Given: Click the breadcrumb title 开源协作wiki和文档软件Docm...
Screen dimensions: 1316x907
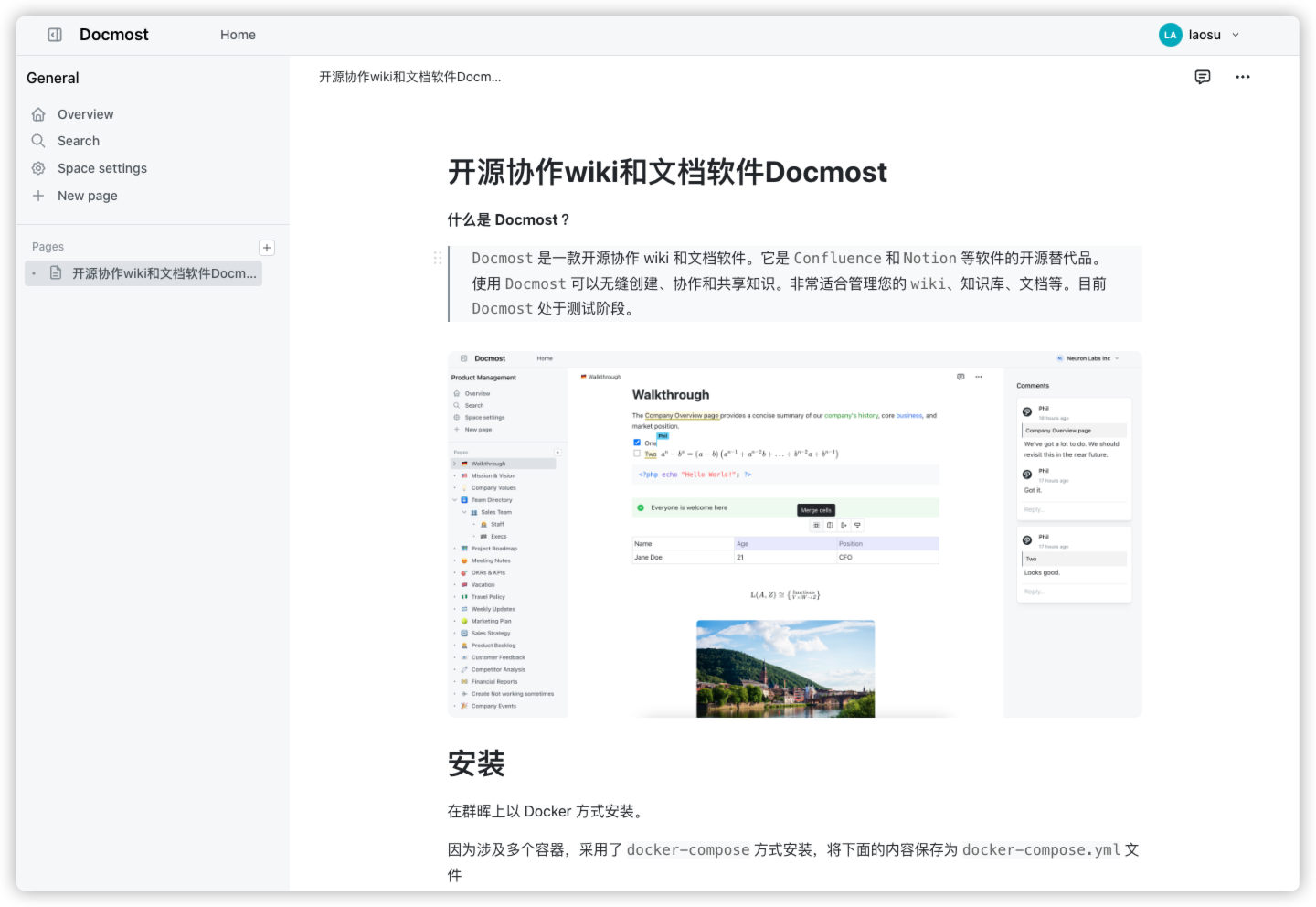Looking at the screenshot, I should 409,77.
